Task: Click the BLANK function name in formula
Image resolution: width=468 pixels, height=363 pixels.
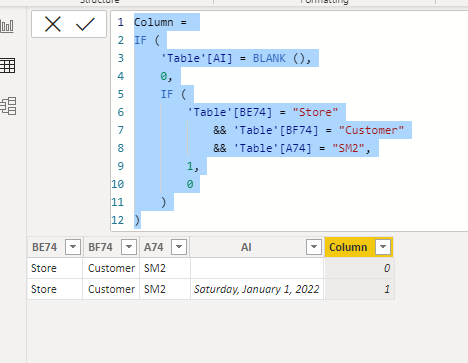Action: pos(269,58)
